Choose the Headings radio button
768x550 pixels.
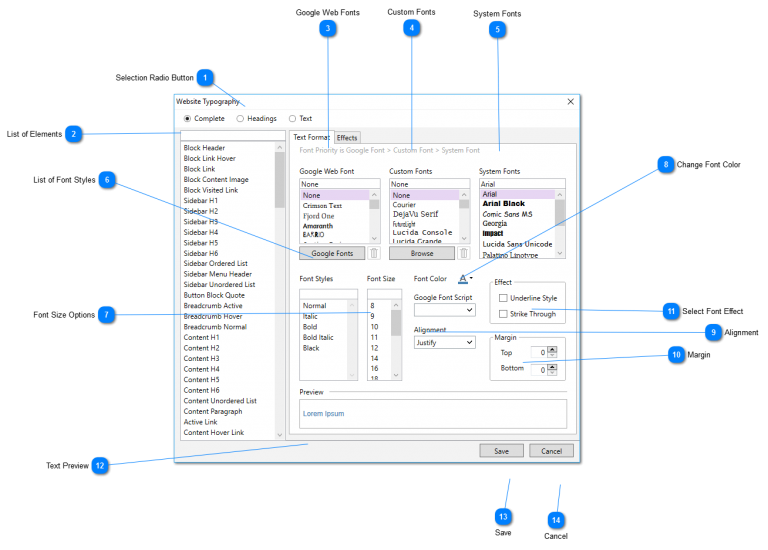point(240,119)
